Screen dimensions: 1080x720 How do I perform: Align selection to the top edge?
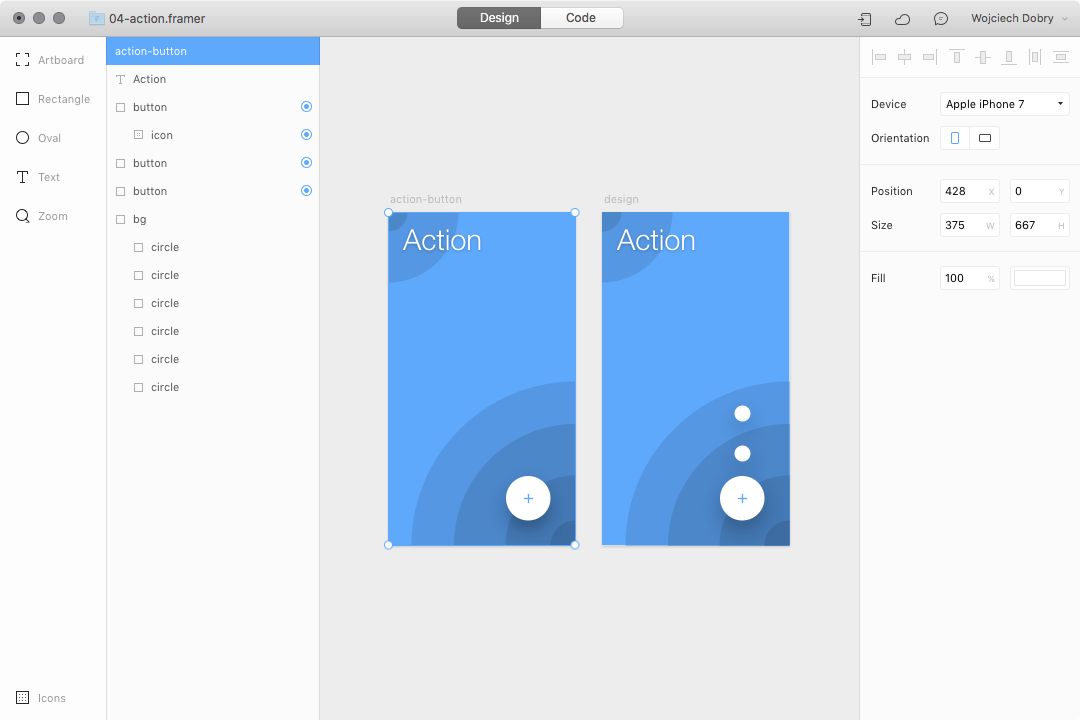(x=955, y=57)
